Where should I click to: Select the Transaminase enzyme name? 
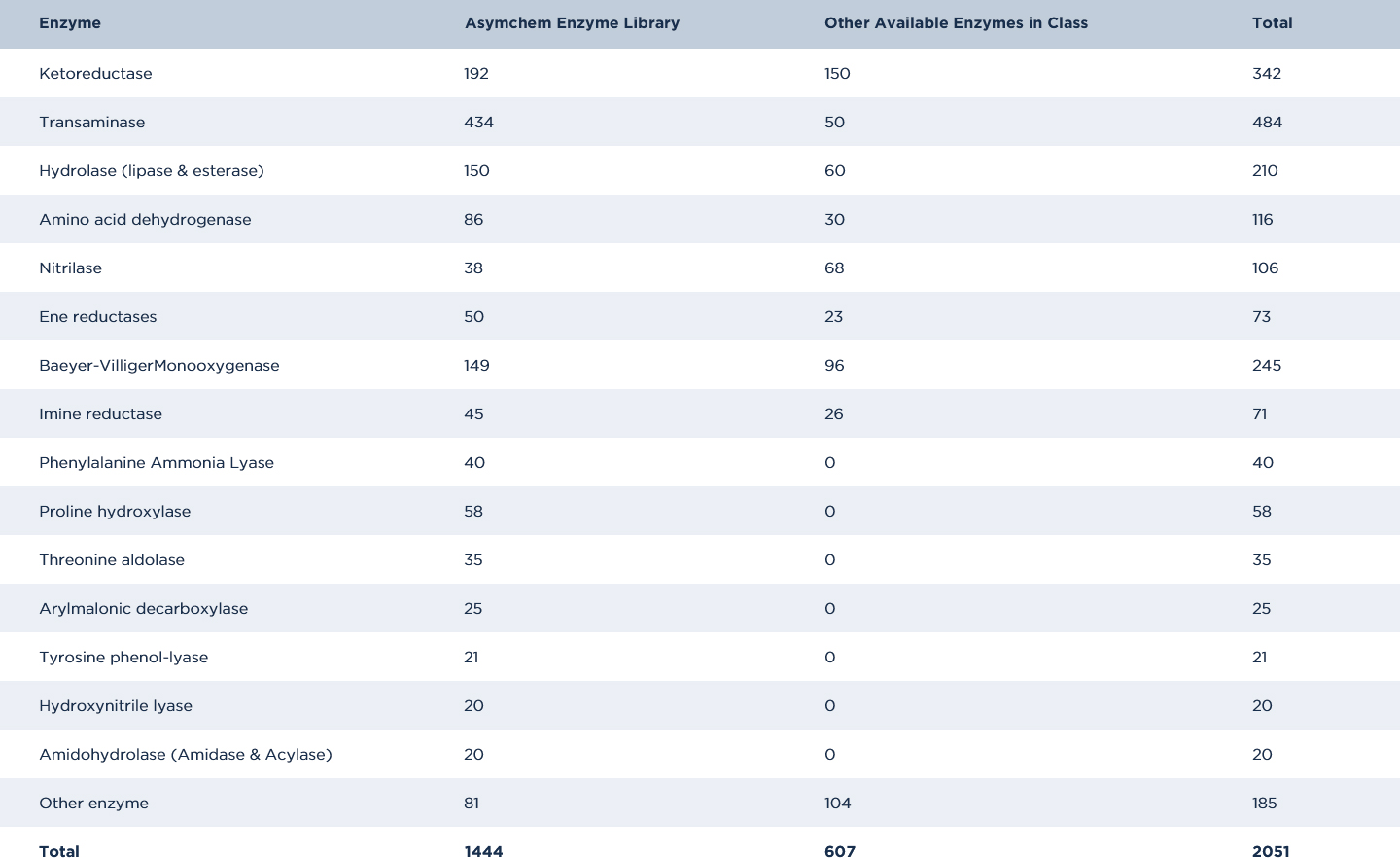[x=91, y=123]
